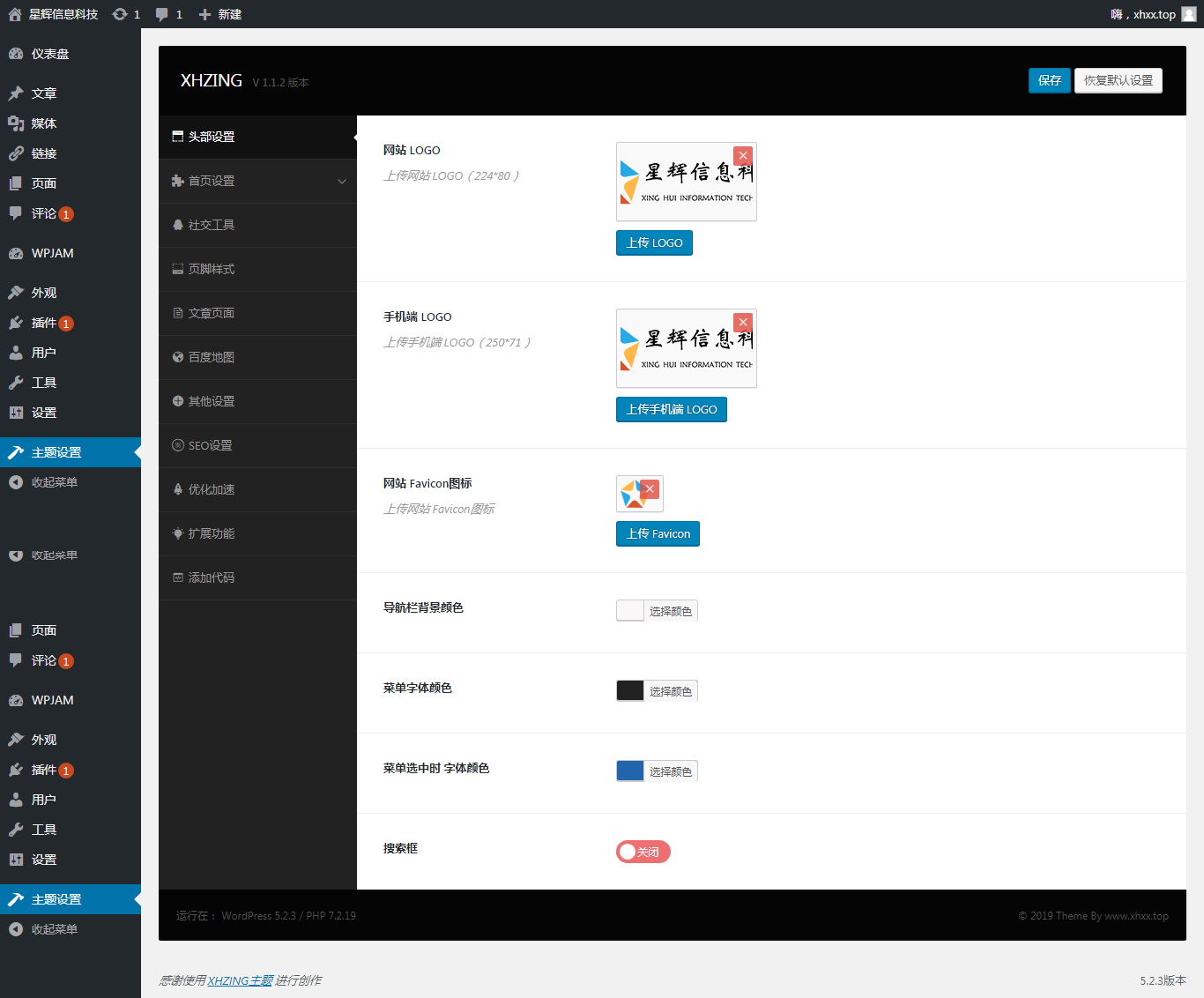Image resolution: width=1204 pixels, height=998 pixels.
Task: Click the blue 保存 button
Action: (1049, 80)
